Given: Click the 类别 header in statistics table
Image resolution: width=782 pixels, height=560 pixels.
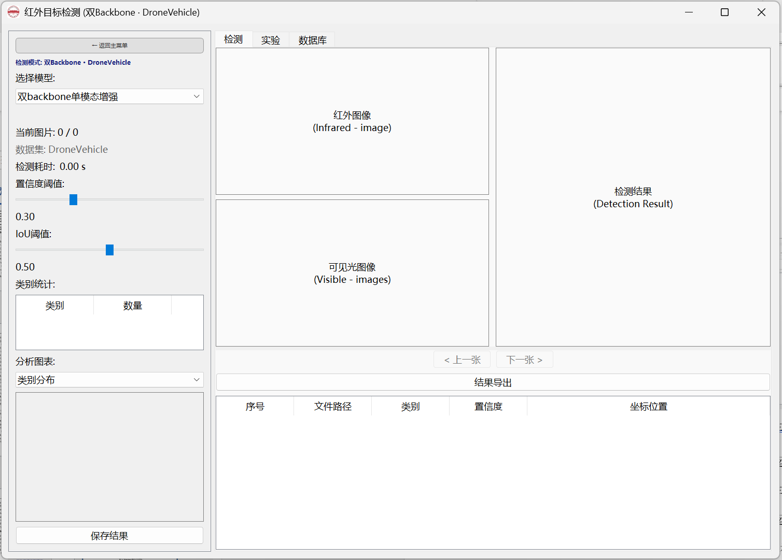Looking at the screenshot, I should tap(55, 306).
